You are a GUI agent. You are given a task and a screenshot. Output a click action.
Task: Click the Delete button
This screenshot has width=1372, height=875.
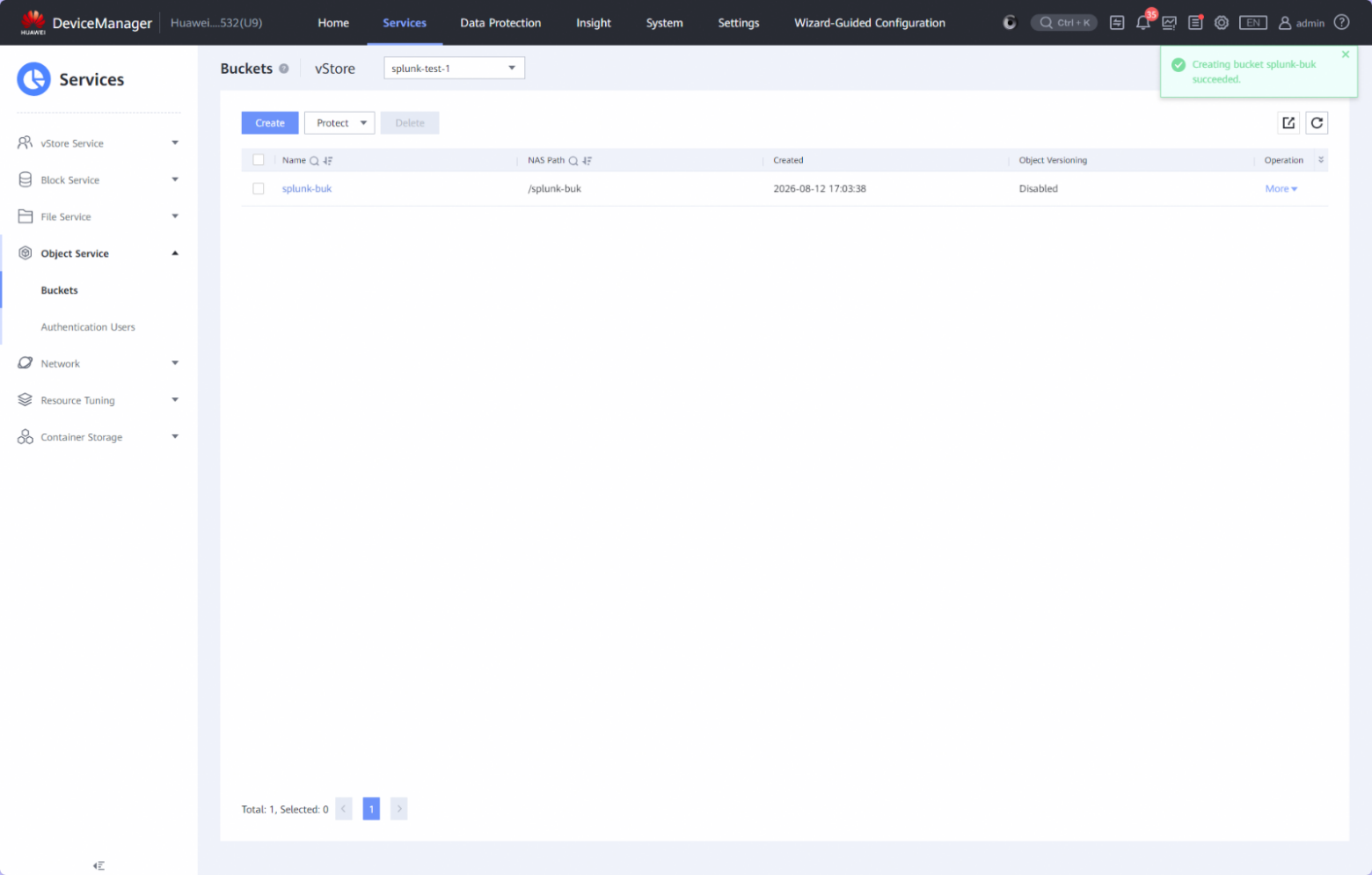[410, 123]
